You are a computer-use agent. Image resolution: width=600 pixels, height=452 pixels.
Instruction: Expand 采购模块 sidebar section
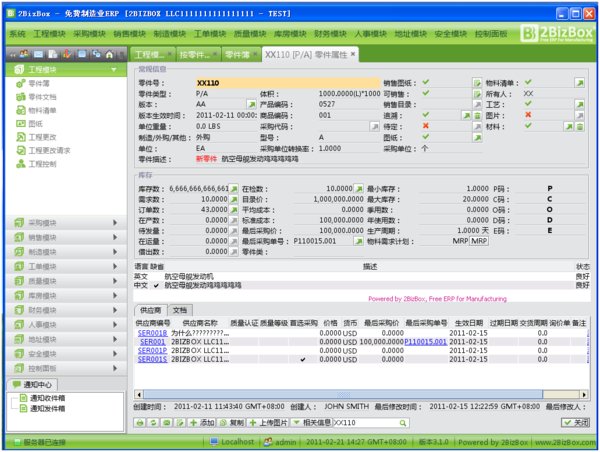66,223
